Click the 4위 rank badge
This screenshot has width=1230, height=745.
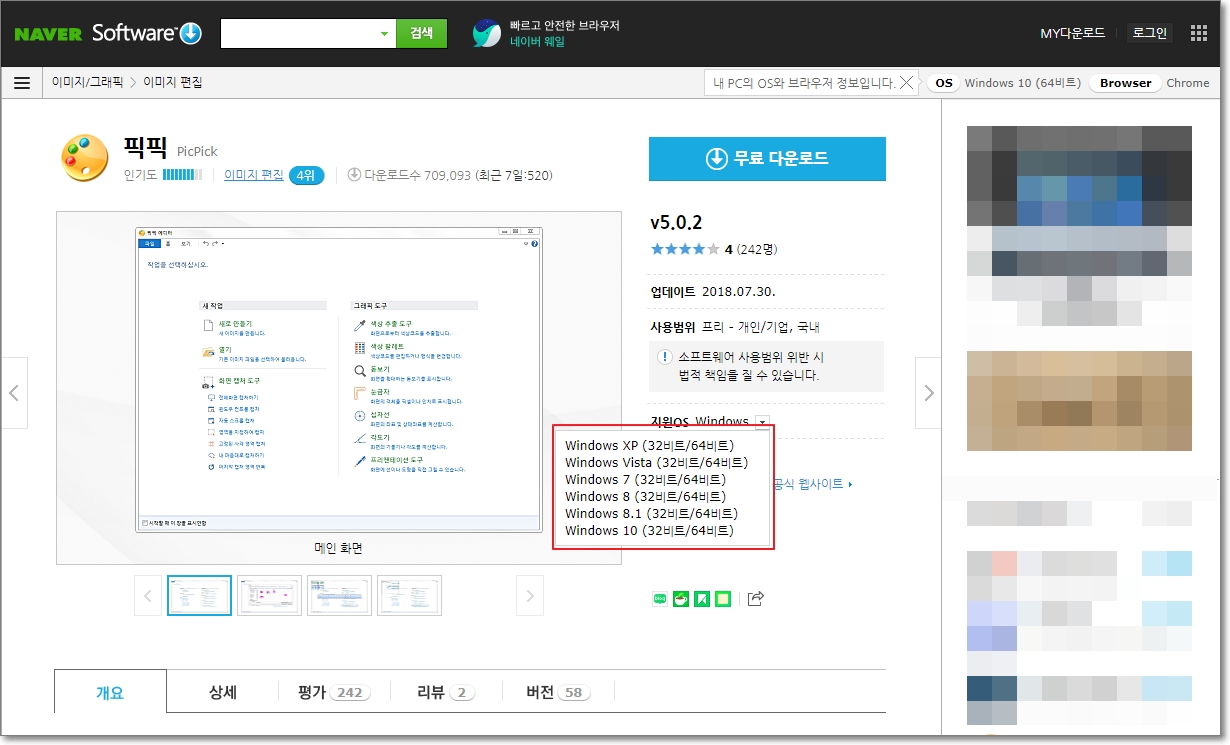pyautogui.click(x=307, y=176)
